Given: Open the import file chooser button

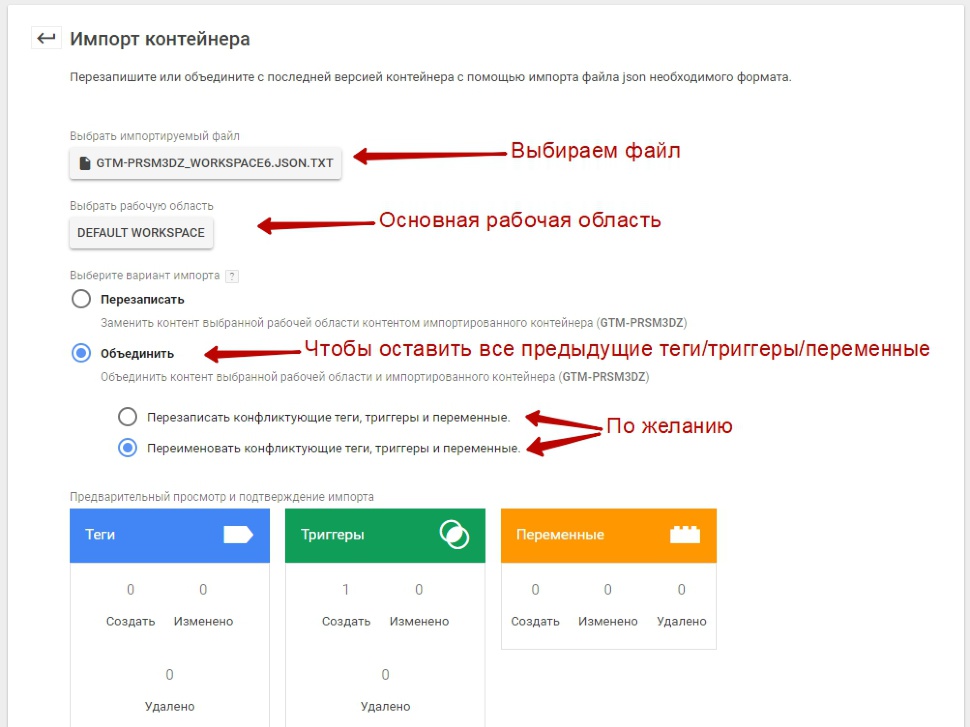Looking at the screenshot, I should click(x=205, y=163).
